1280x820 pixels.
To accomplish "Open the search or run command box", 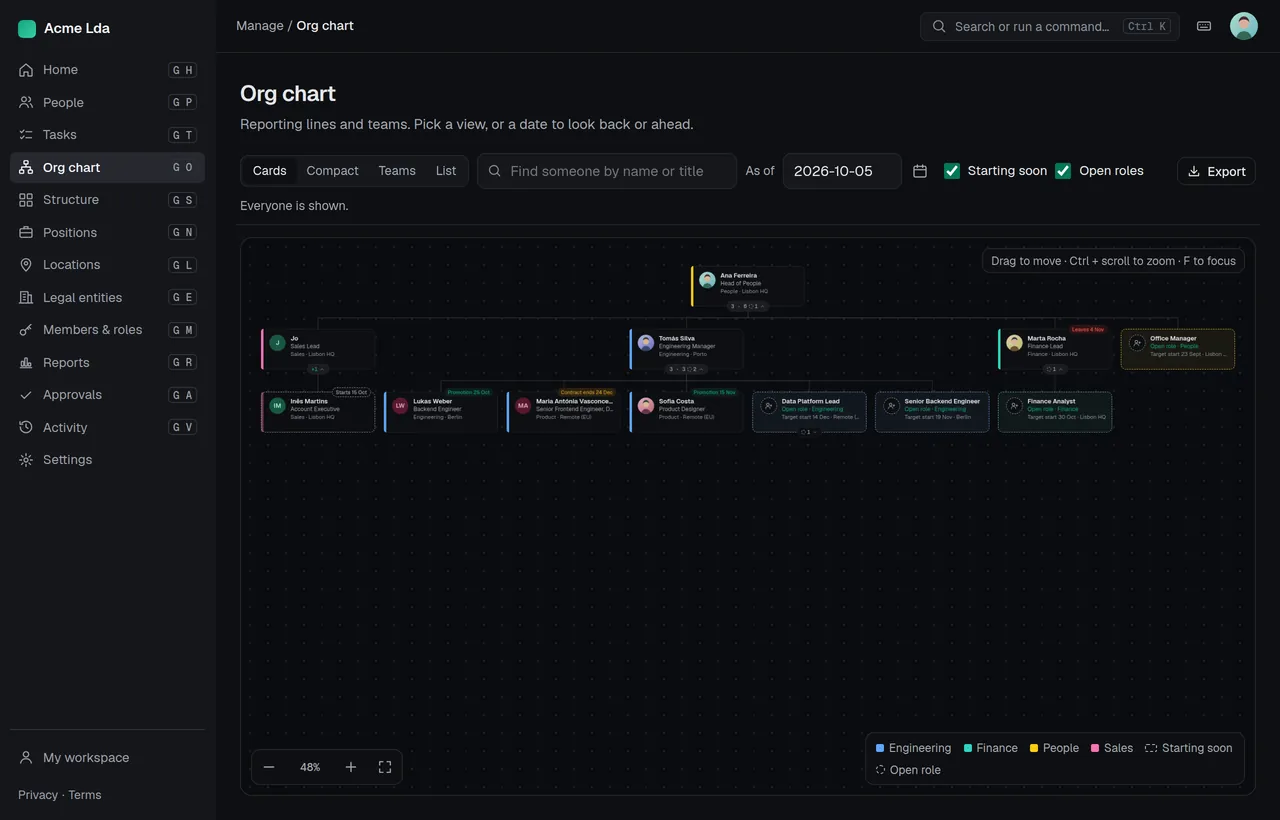I will tap(1050, 26).
